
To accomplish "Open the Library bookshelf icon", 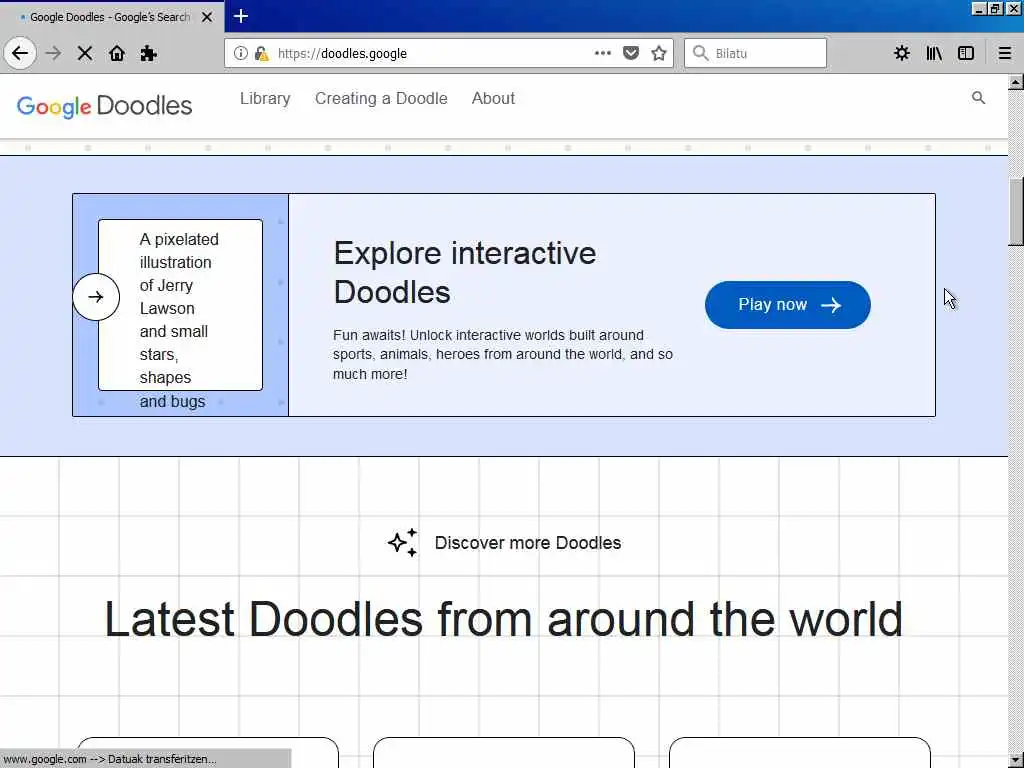I will 934,53.
